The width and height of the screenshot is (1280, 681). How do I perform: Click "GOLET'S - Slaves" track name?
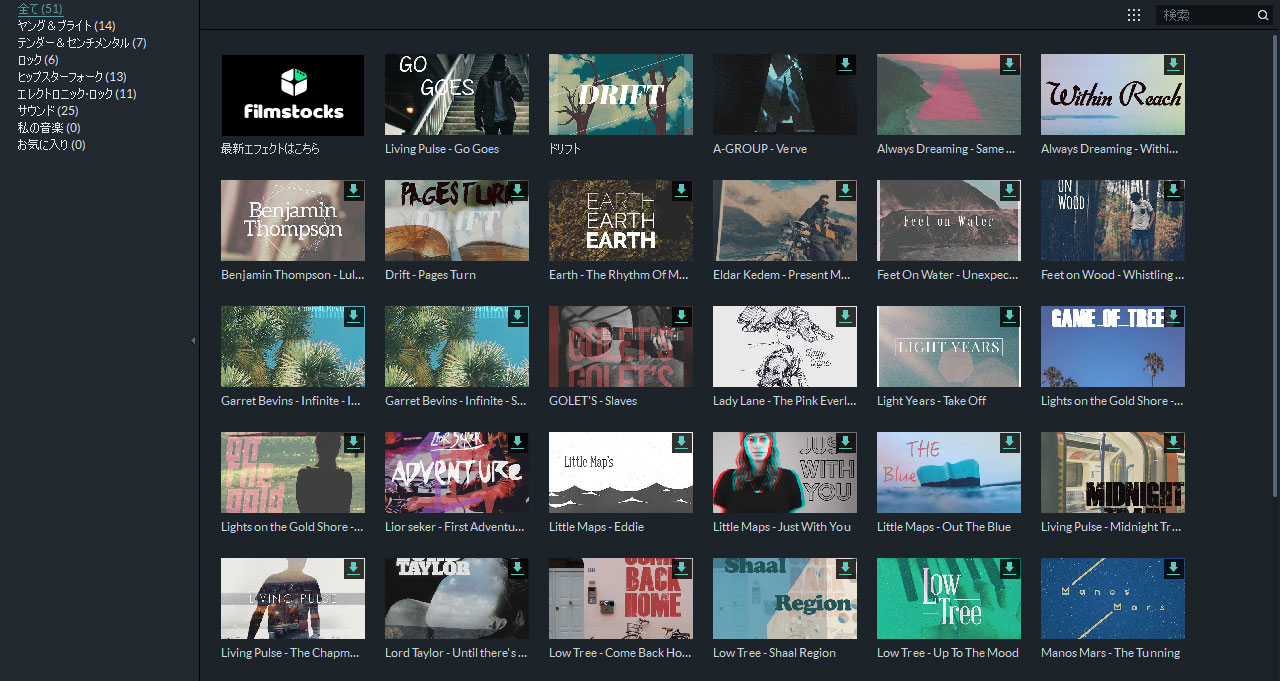pos(593,401)
